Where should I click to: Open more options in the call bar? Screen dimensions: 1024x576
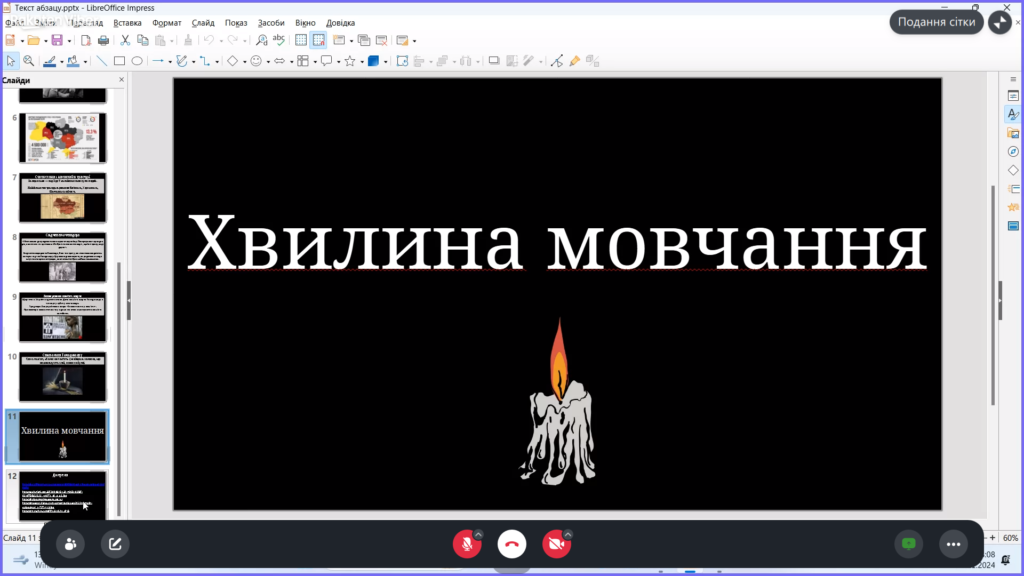[953, 544]
